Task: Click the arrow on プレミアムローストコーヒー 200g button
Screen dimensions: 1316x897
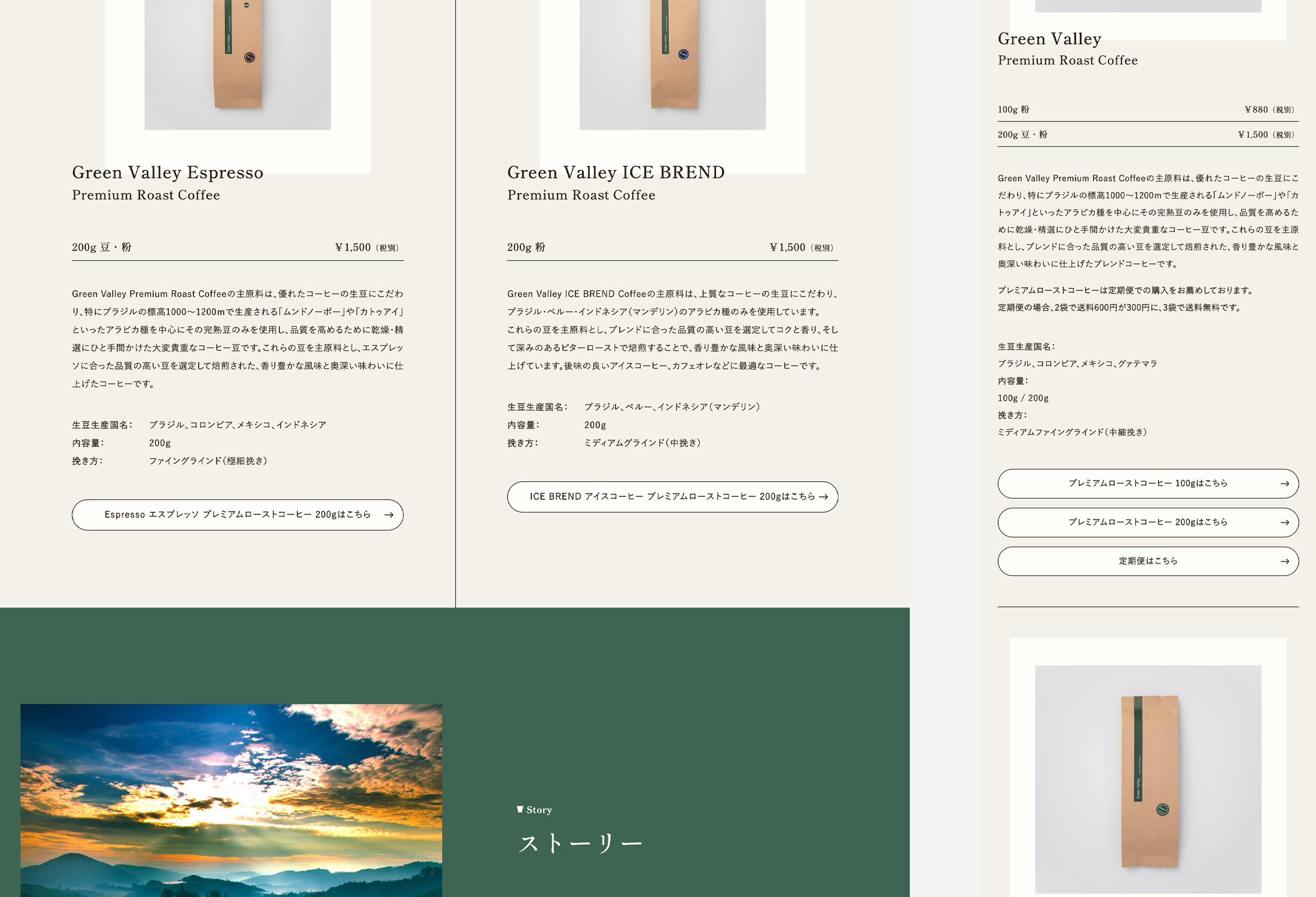Action: [1284, 523]
